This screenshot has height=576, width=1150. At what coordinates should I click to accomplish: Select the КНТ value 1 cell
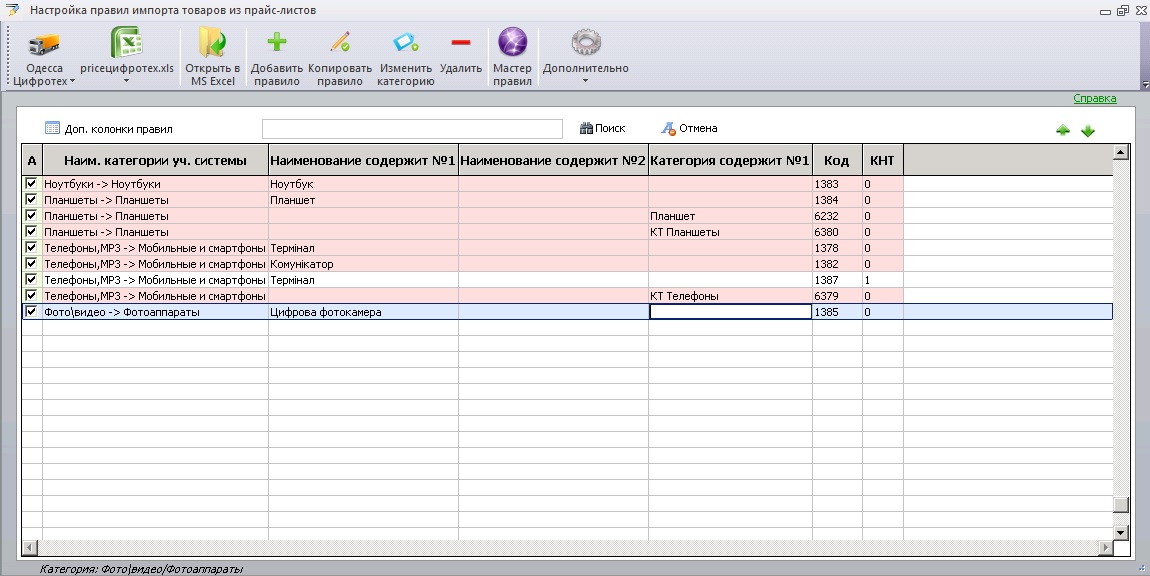[x=882, y=280]
